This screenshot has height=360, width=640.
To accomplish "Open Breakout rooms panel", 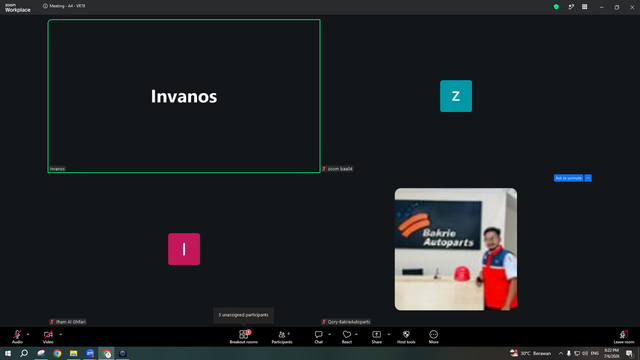I will (x=244, y=337).
